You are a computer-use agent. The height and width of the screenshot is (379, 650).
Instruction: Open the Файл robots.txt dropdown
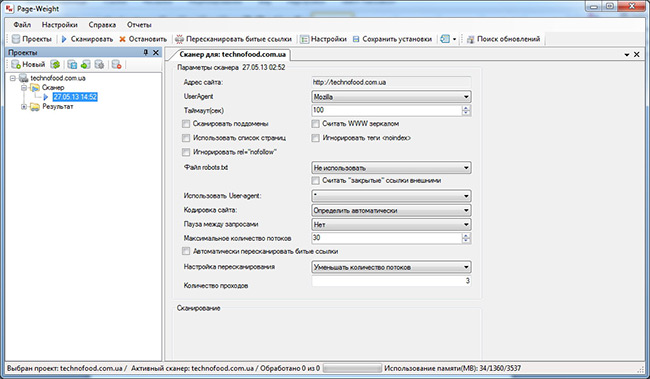point(391,168)
